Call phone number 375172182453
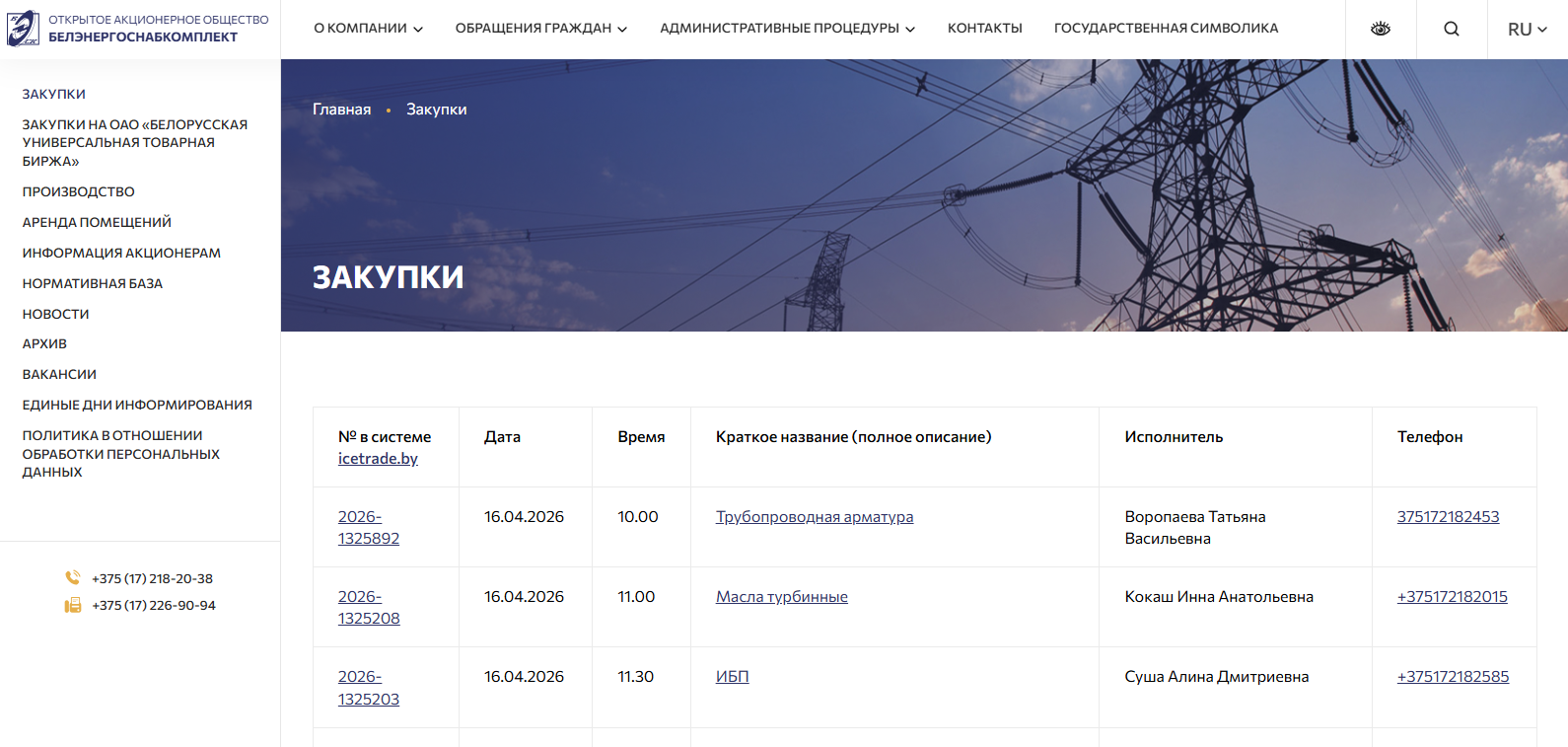 pos(1448,517)
